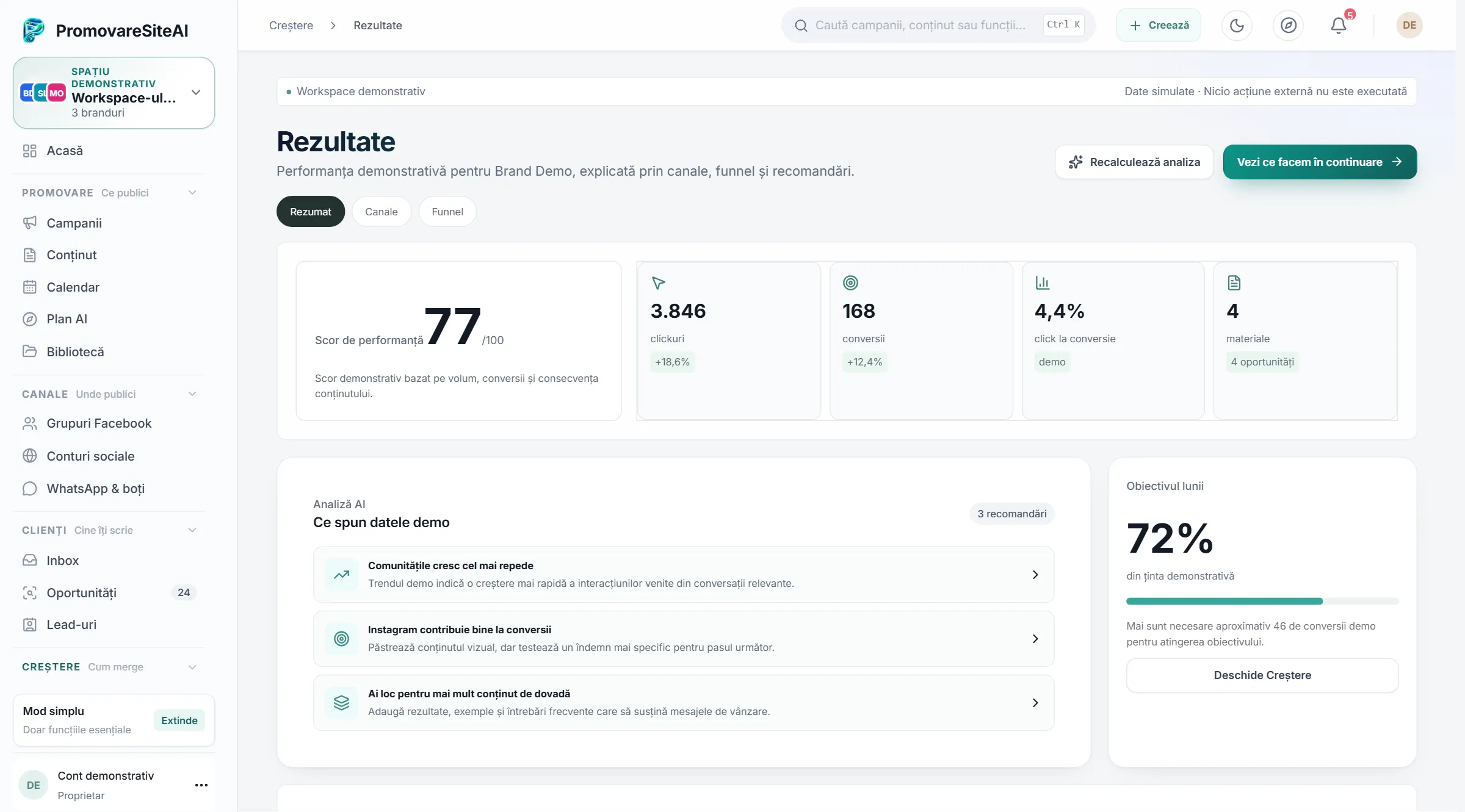This screenshot has width=1465, height=812.
Task: Open Conținut section in sidebar
Action: point(110,255)
